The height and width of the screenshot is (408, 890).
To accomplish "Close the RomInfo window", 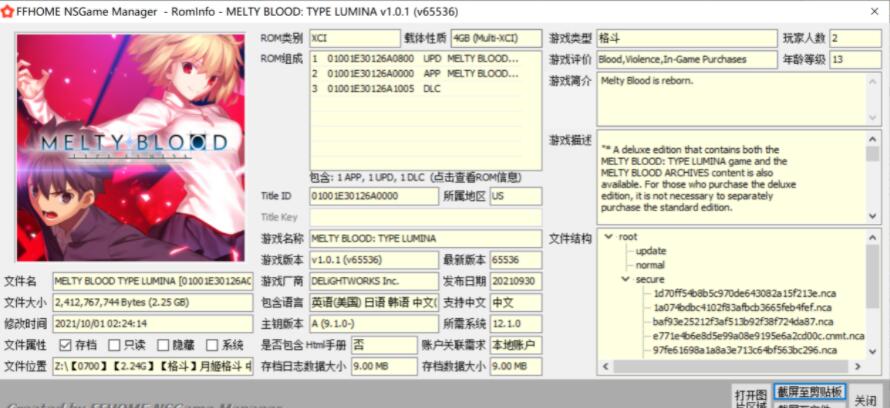I will 875,11.
